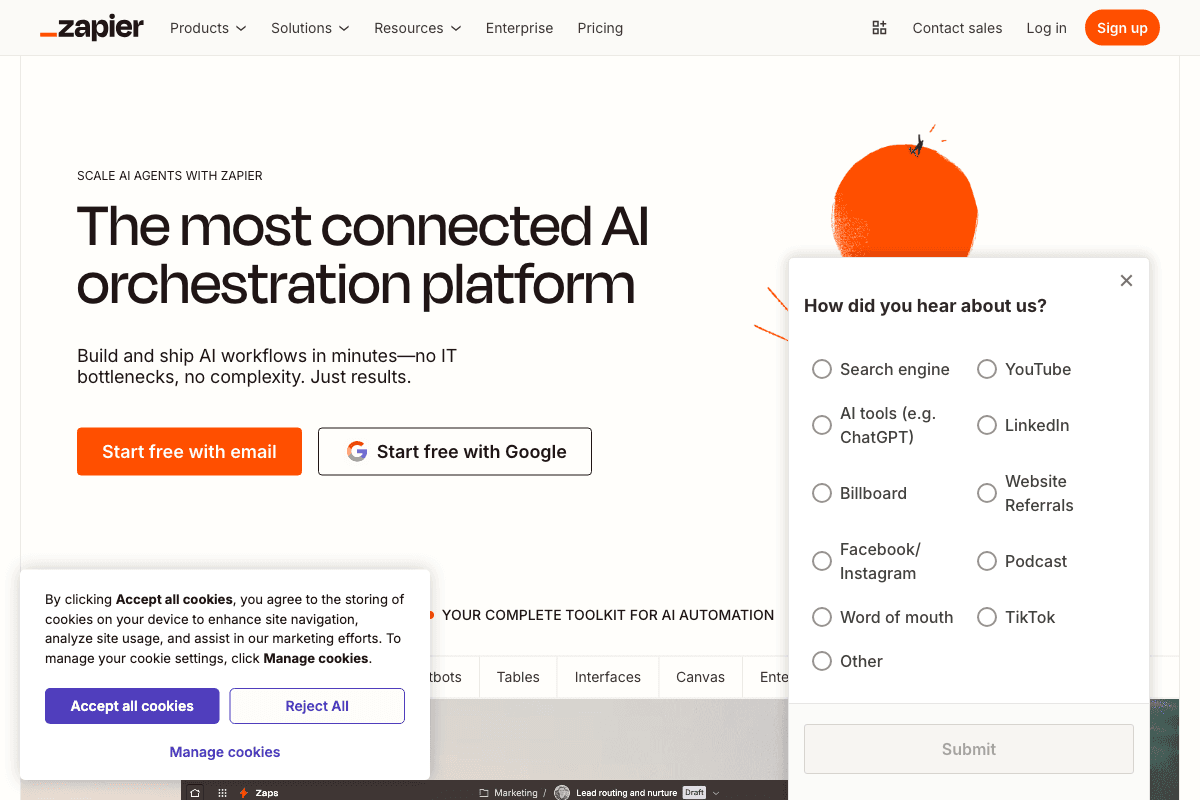Open the app integrations grid icon
Viewport: 1200px width, 800px height.
coord(879,28)
